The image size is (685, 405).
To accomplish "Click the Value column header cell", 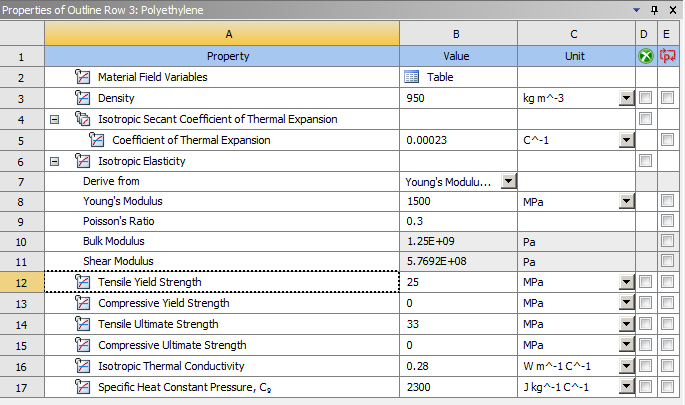I will pos(458,56).
